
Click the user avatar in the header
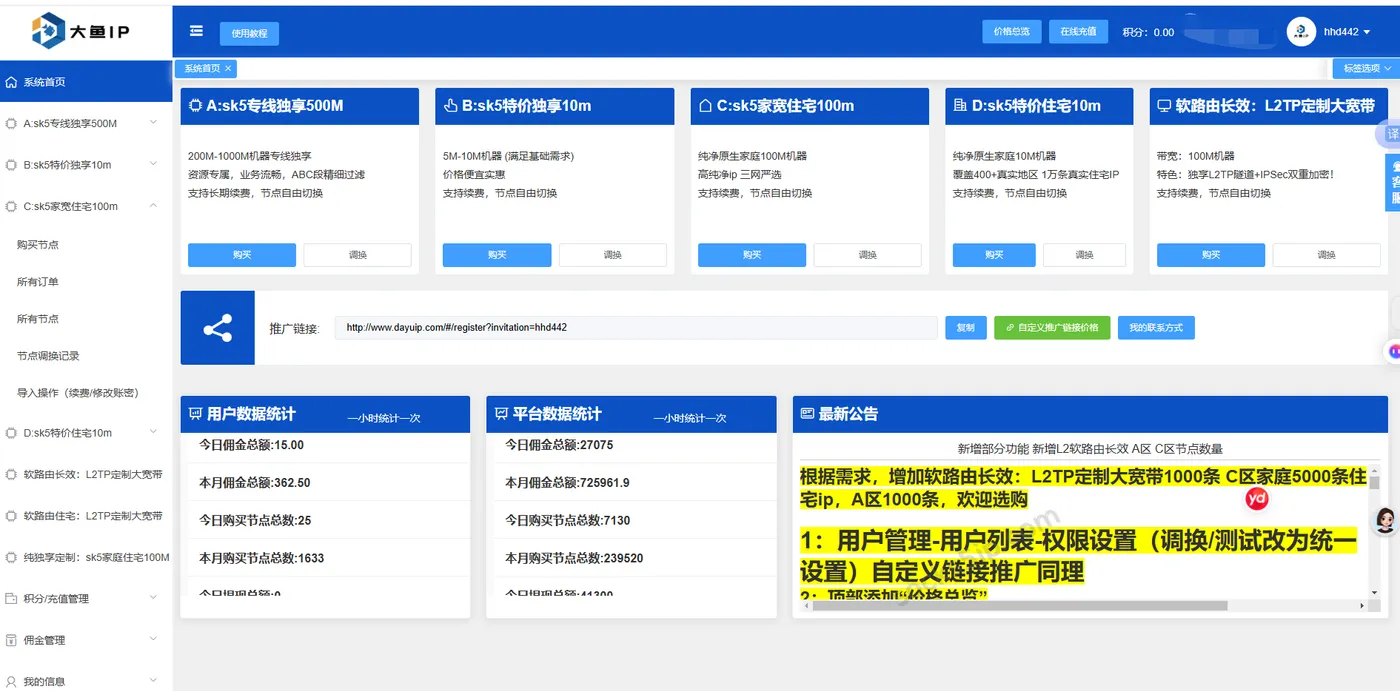coord(1301,32)
